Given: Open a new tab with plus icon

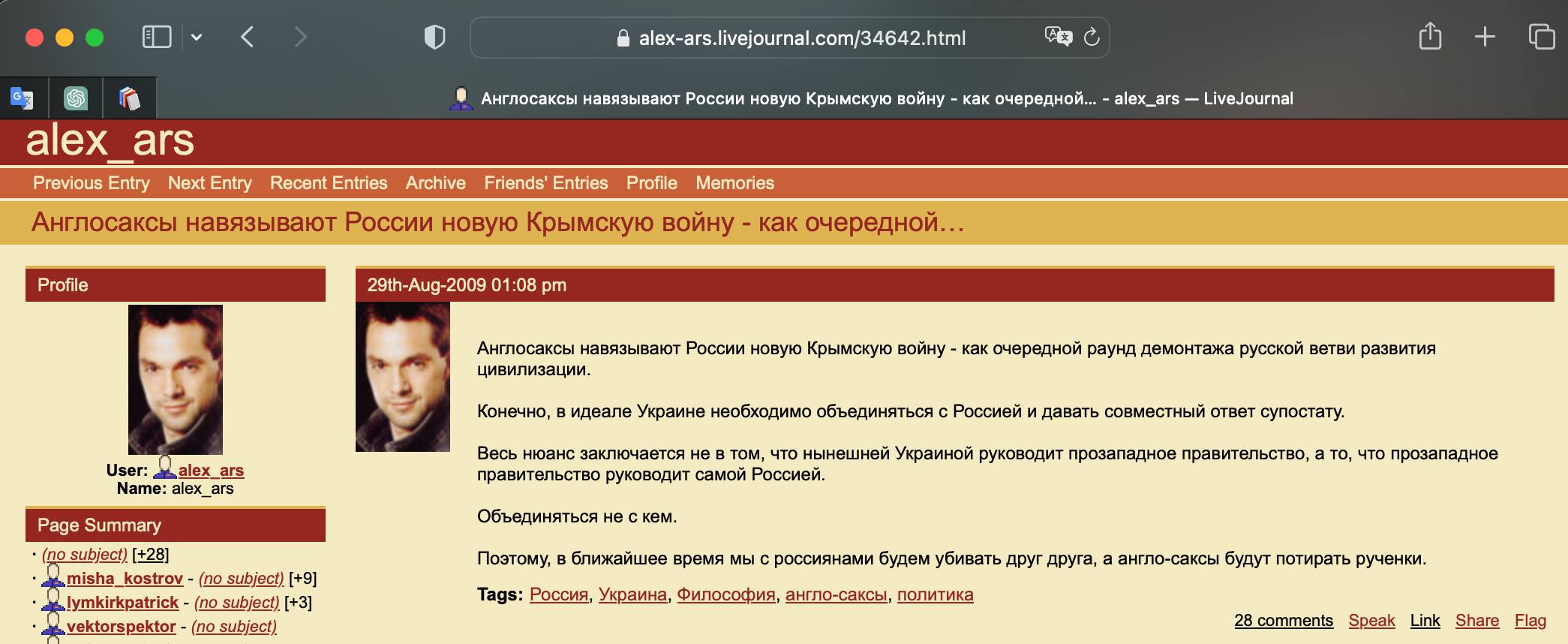Looking at the screenshot, I should pyautogui.click(x=1485, y=37).
